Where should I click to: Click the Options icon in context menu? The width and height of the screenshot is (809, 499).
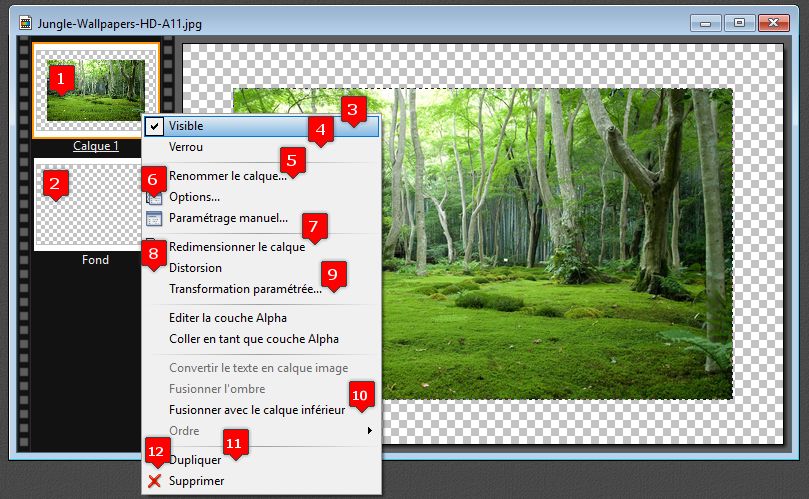[x=154, y=199]
